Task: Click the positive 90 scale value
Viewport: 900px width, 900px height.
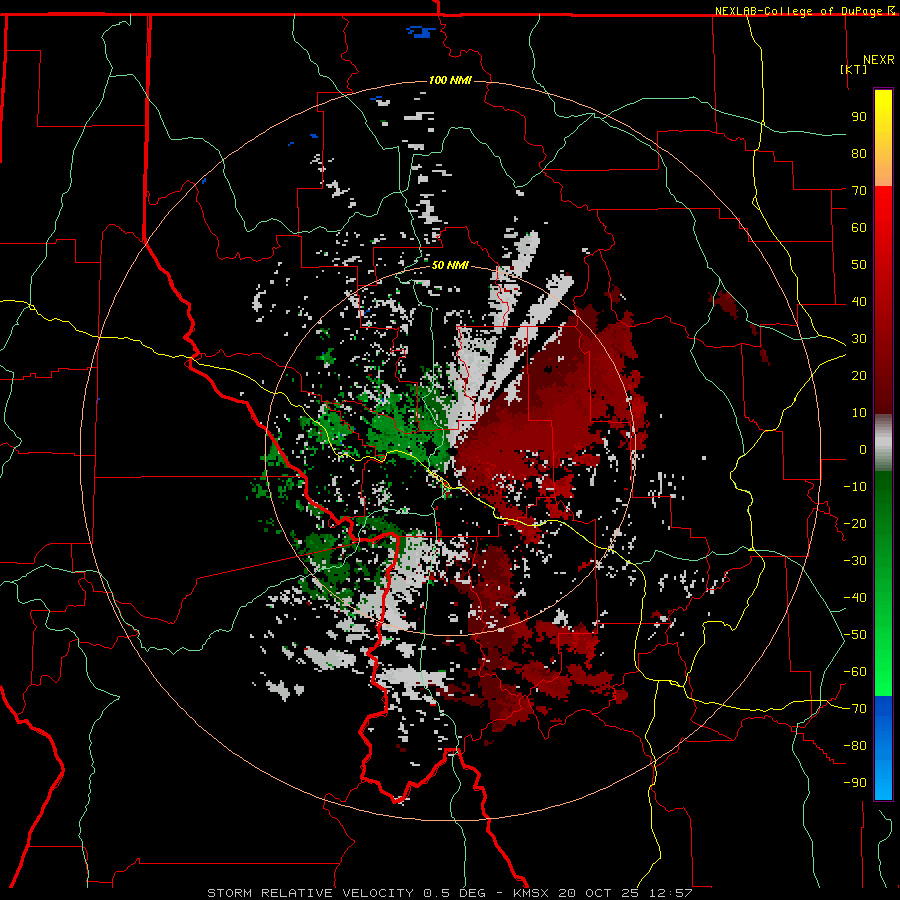Action: coord(859,117)
